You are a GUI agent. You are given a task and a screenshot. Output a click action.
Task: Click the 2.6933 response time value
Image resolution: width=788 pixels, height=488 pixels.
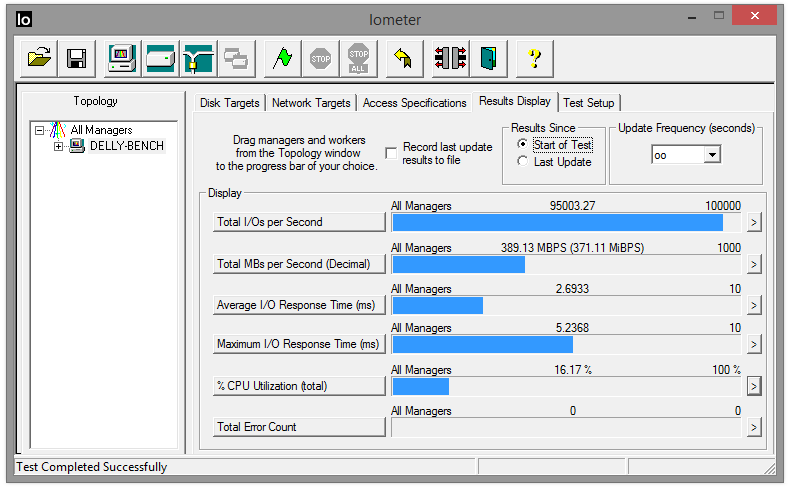572,289
